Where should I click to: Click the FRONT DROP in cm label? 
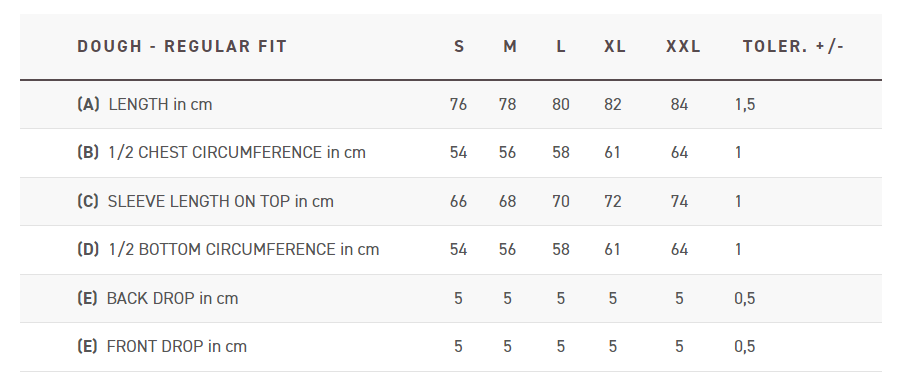coord(162,346)
